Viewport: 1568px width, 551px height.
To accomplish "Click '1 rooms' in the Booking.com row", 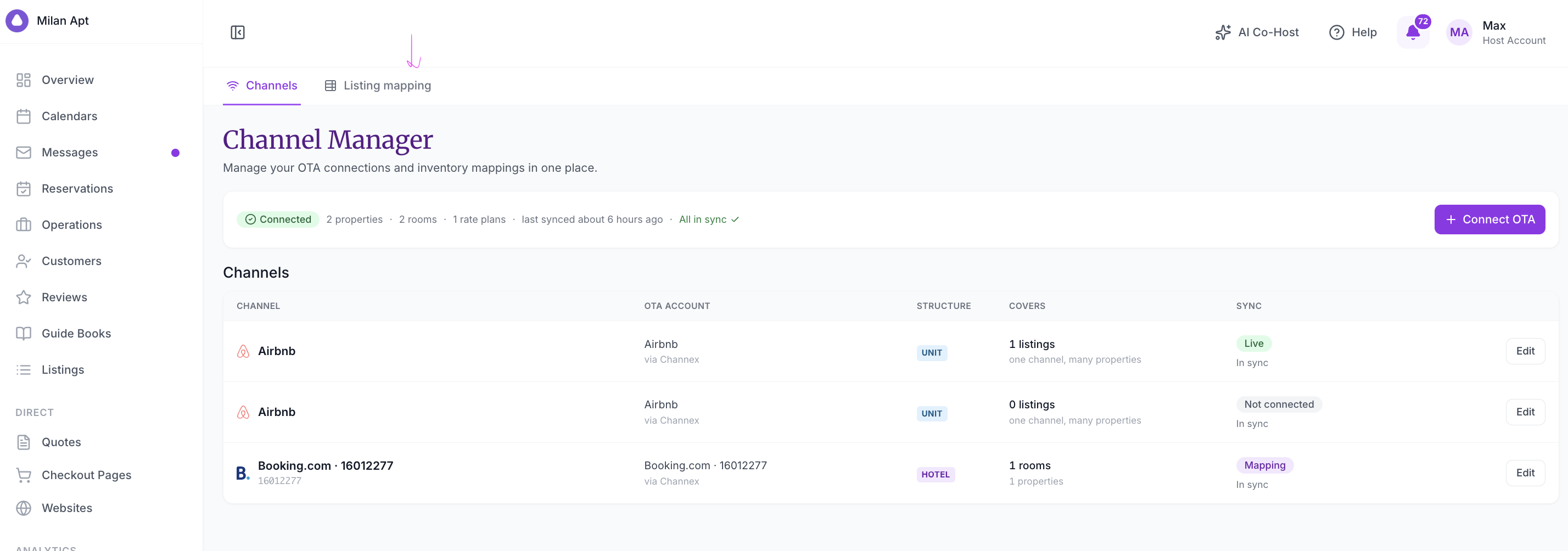I will (x=1029, y=465).
